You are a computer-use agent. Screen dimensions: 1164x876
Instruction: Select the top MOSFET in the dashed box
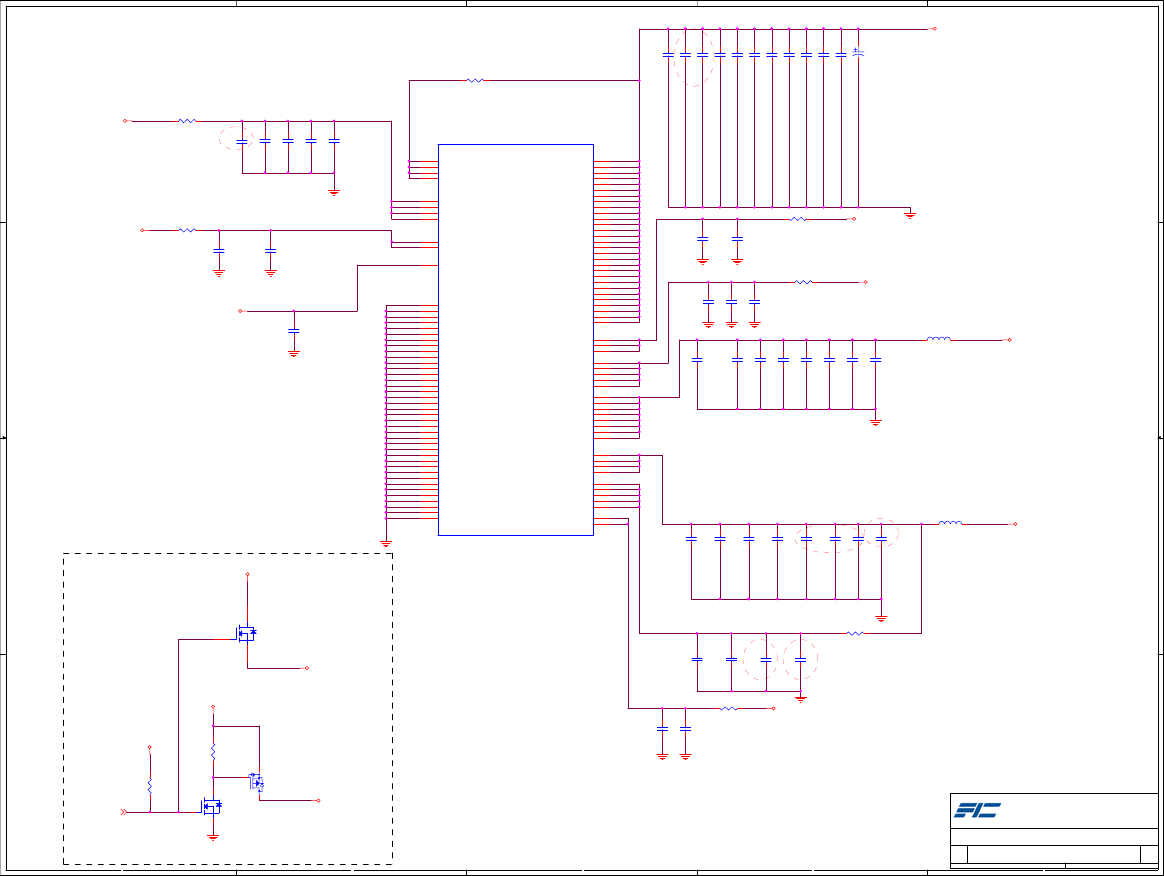pyautogui.click(x=246, y=633)
